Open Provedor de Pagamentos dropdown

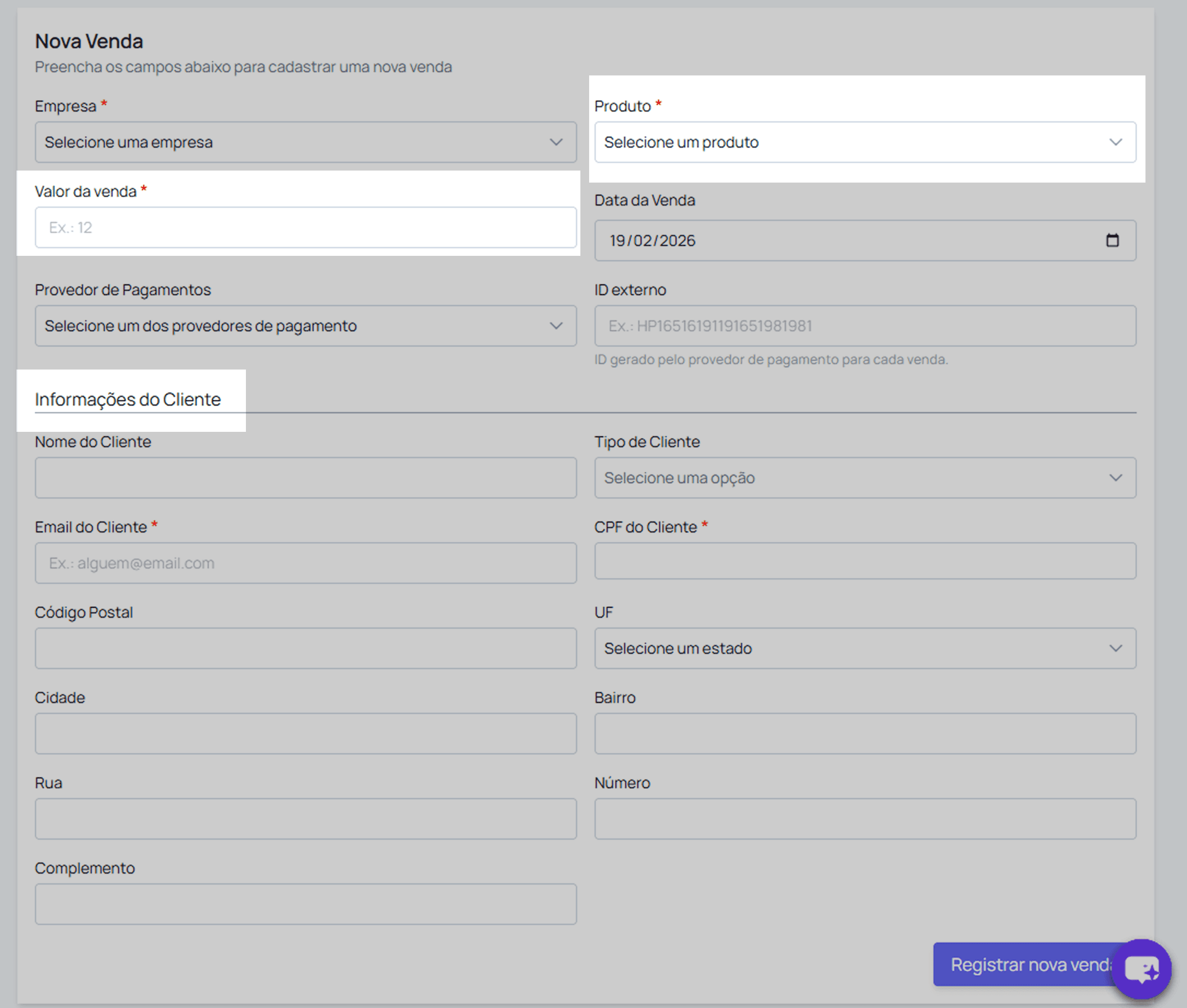click(305, 326)
